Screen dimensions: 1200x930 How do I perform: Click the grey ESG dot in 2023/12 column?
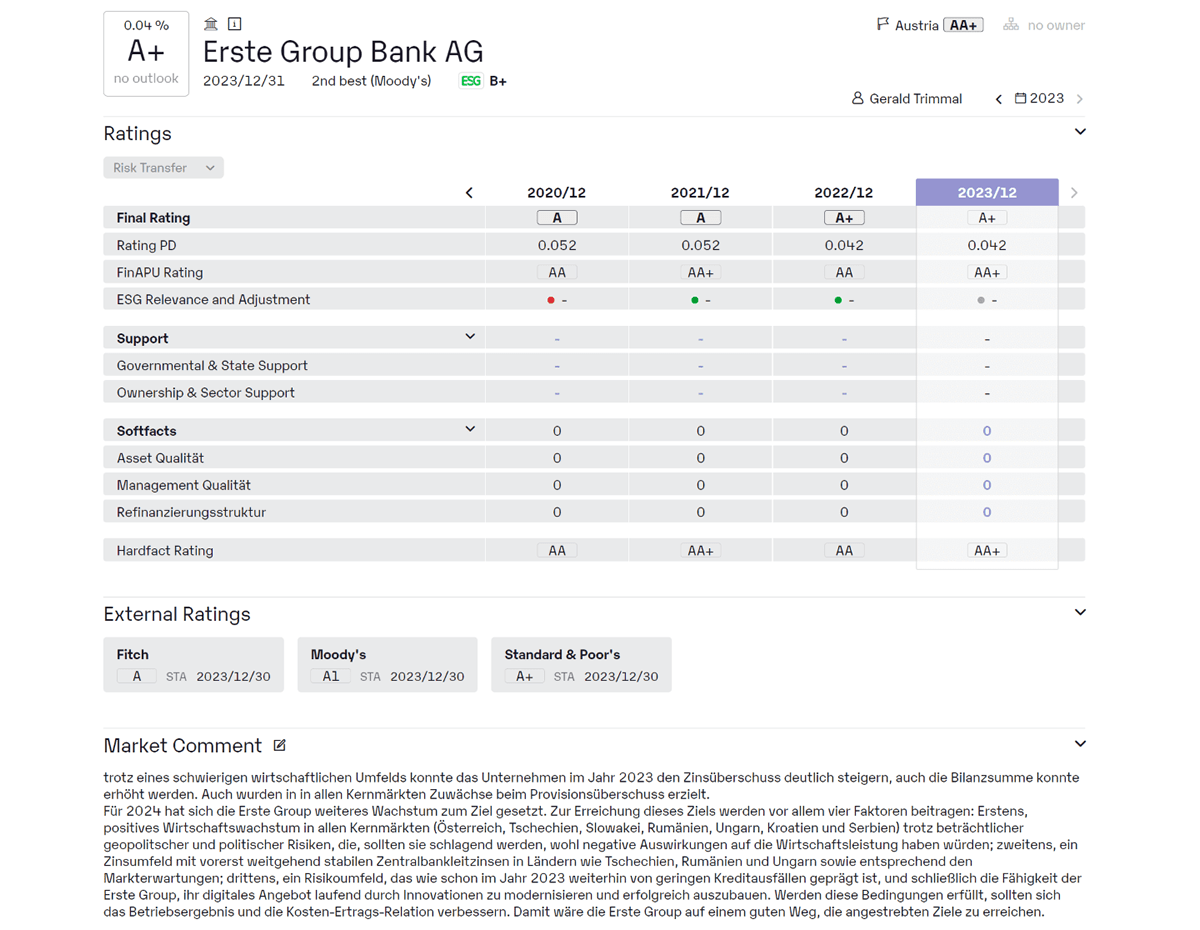click(981, 300)
